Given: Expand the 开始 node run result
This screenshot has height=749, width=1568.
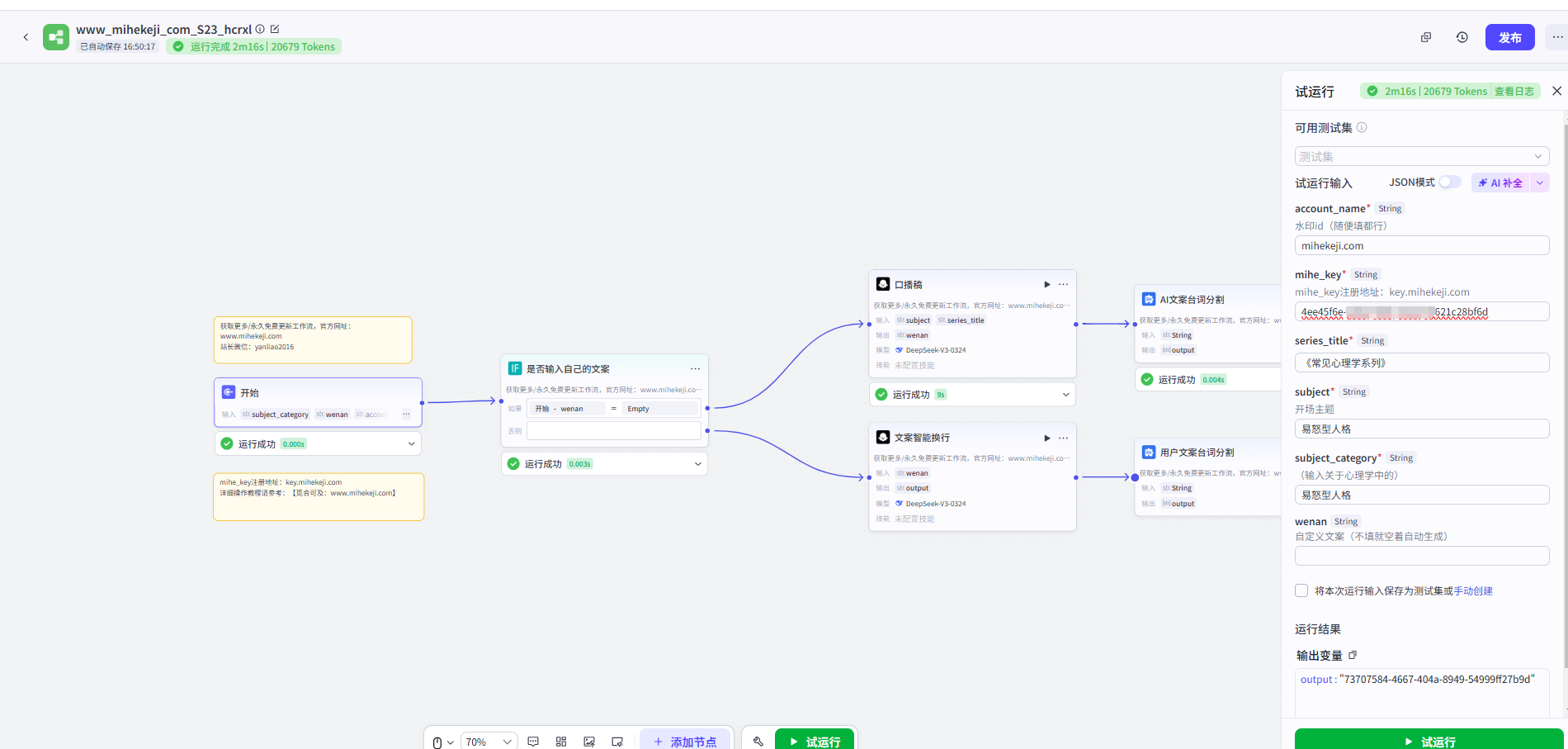Looking at the screenshot, I should tap(411, 443).
